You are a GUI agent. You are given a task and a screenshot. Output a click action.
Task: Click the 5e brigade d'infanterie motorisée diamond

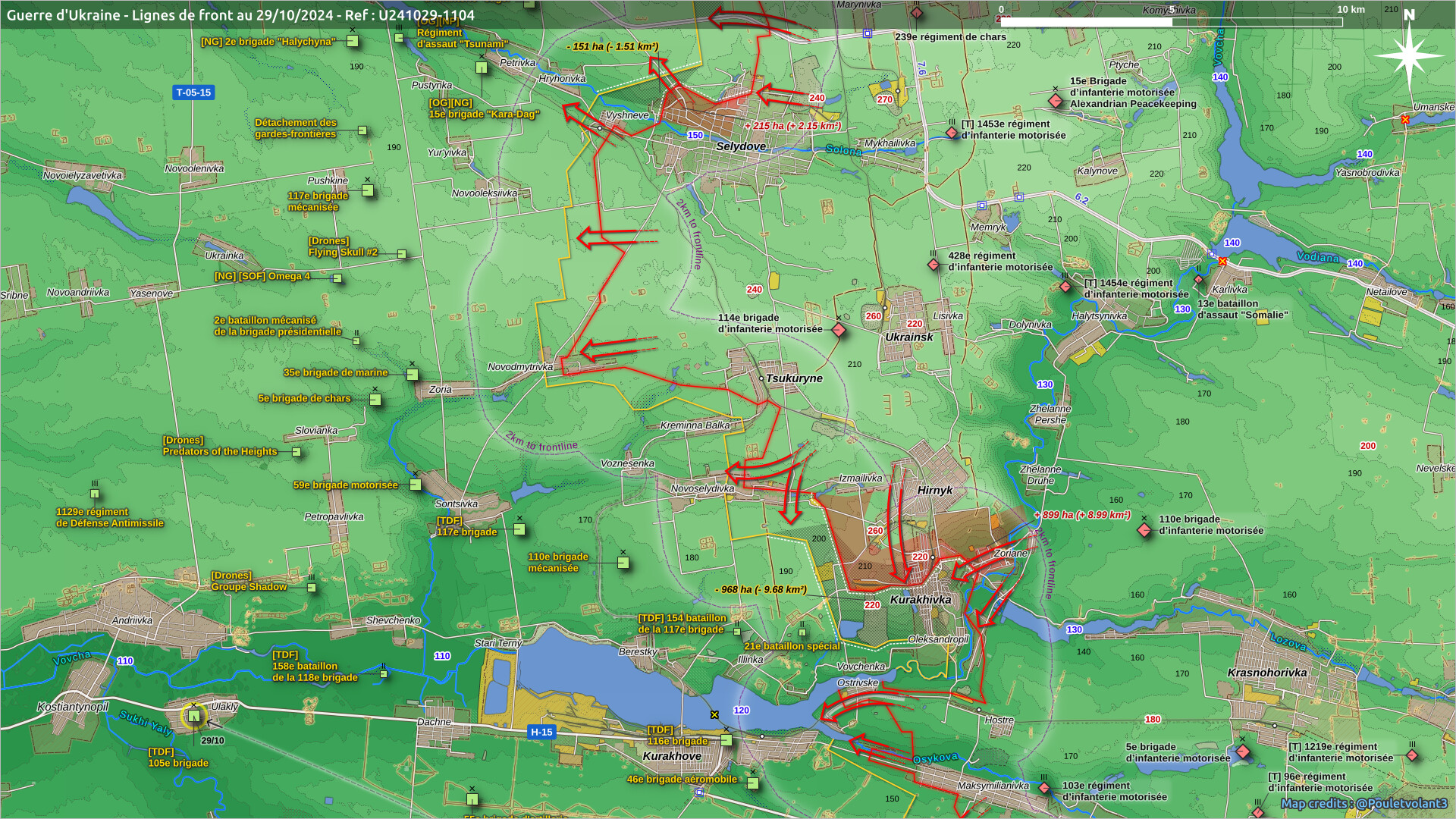click(x=1243, y=752)
